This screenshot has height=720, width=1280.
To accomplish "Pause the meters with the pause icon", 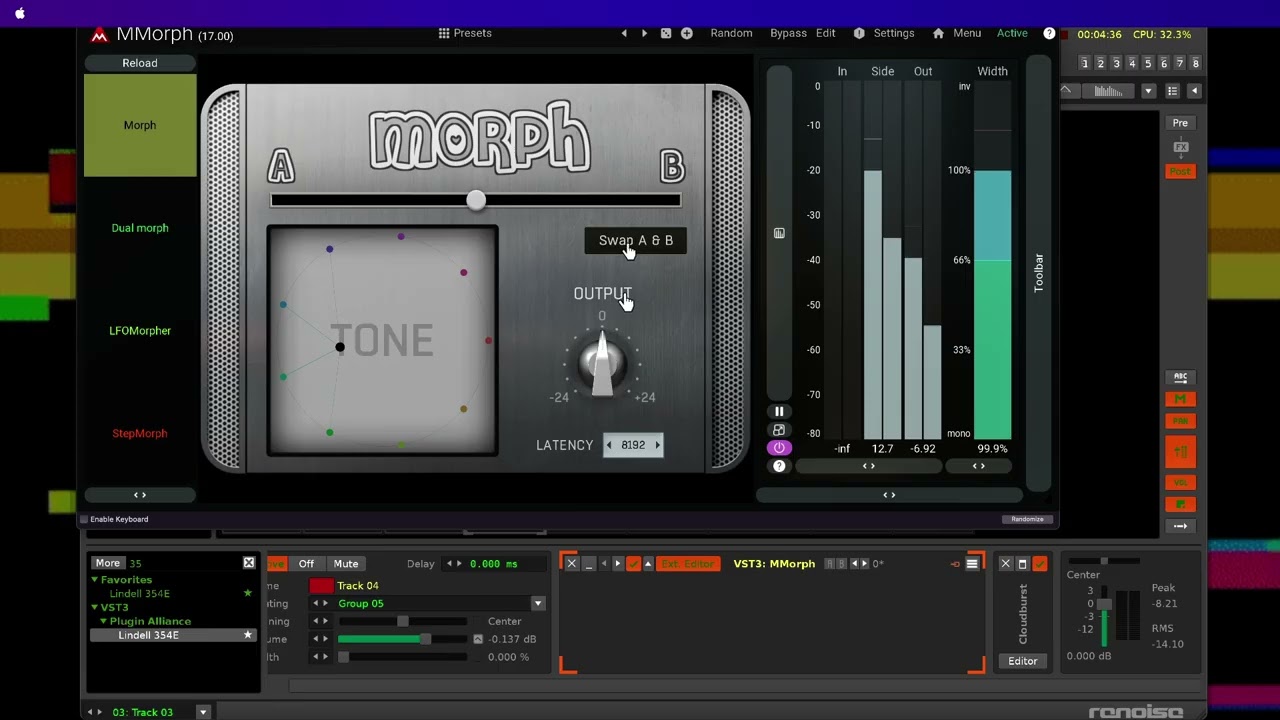I will click(x=779, y=411).
